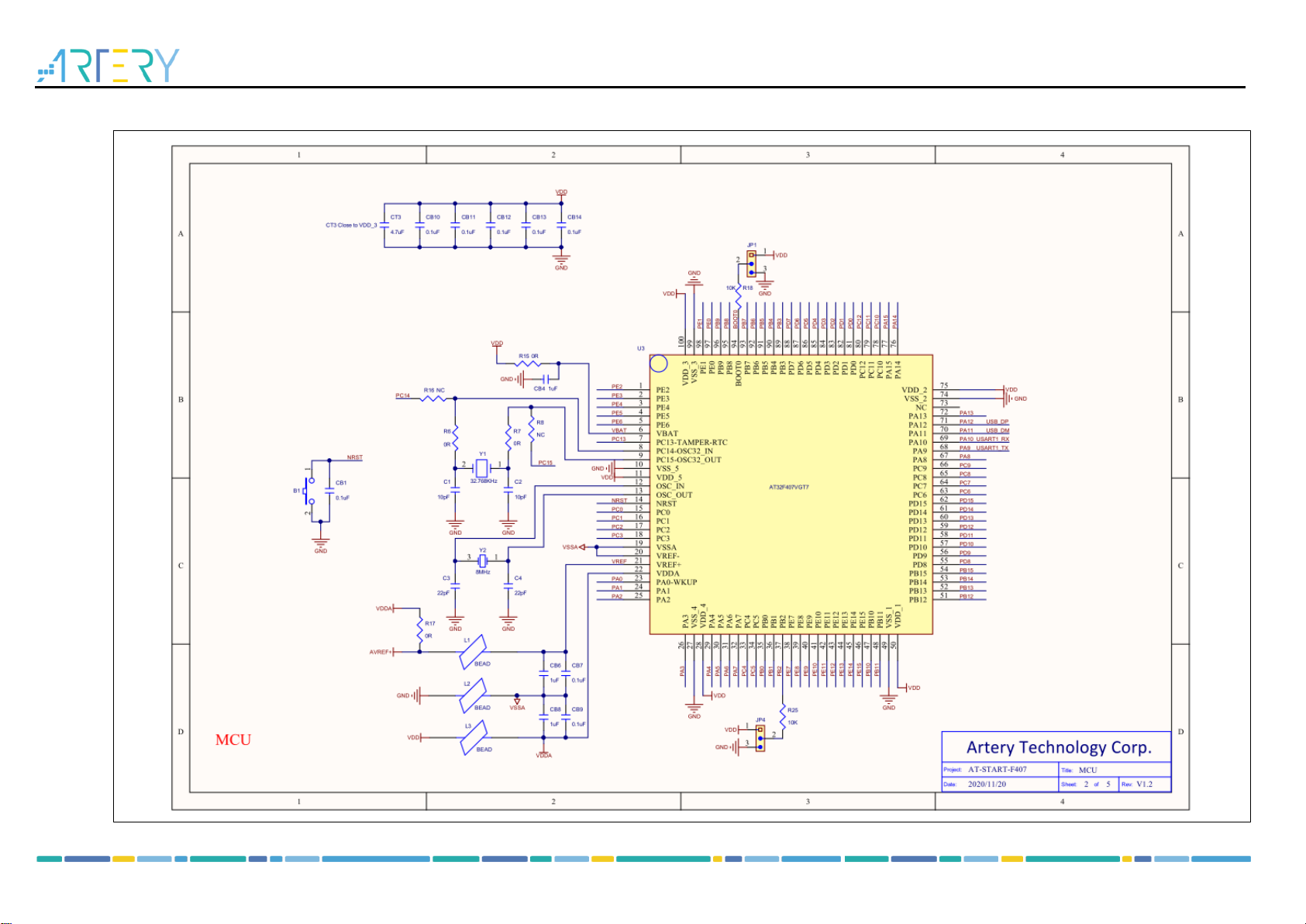
Task: Click the date '2020/11/20'
Action: point(987,784)
